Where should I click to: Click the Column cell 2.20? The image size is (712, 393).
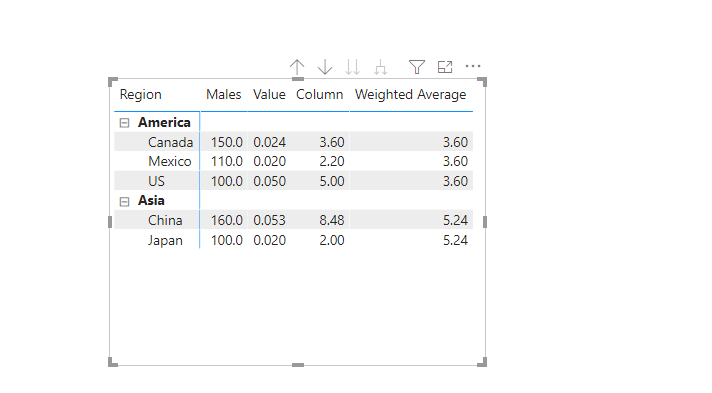332,161
